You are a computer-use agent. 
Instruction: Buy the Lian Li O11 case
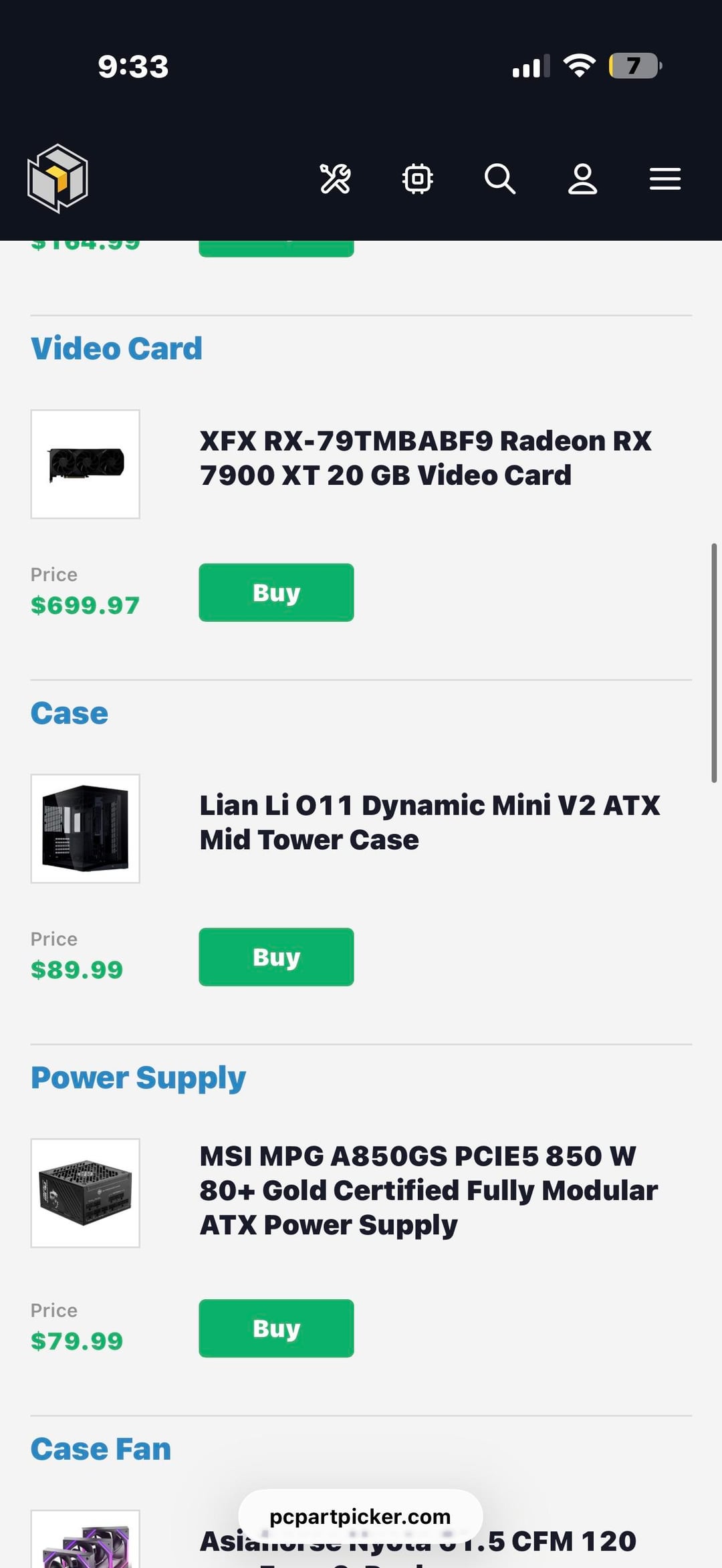point(276,957)
